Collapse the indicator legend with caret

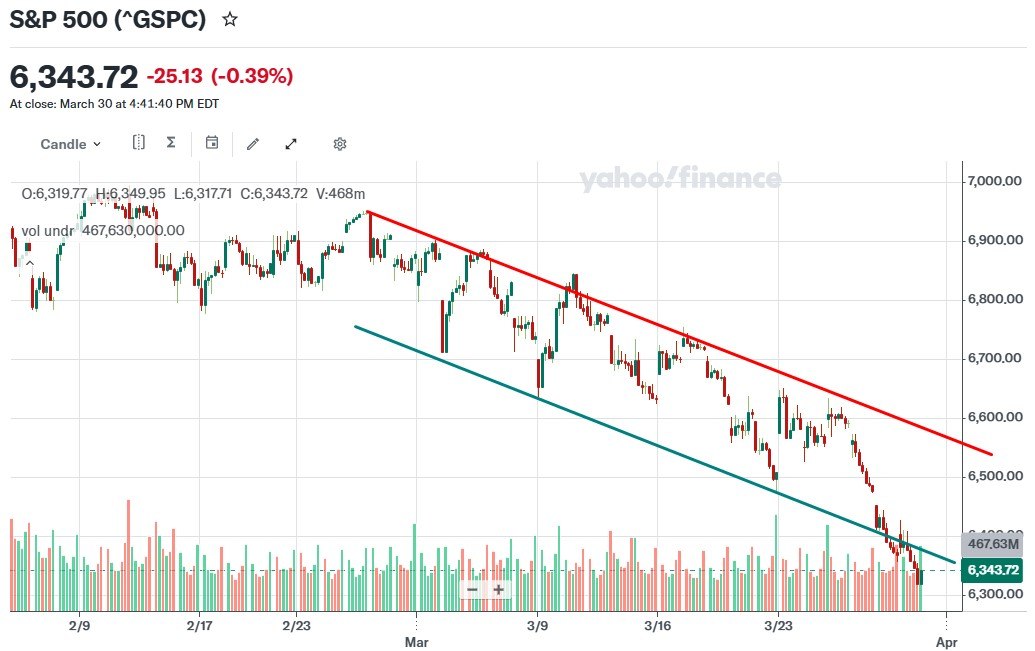pos(28,264)
